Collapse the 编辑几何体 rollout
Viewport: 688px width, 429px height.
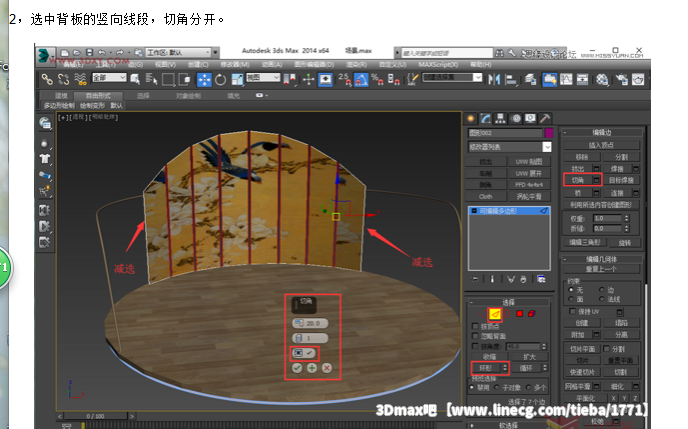[x=602, y=259]
